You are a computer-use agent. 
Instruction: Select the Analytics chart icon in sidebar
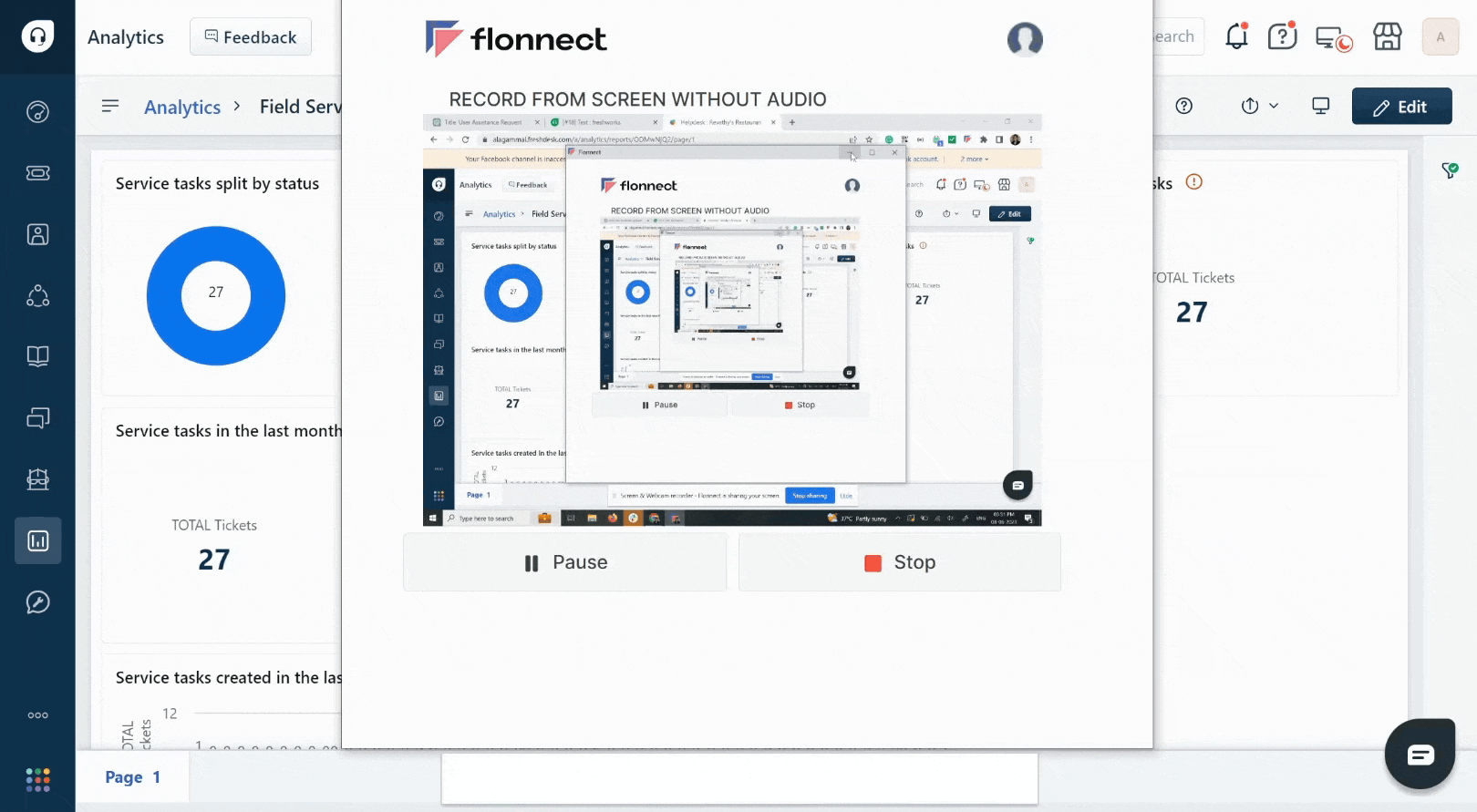point(37,540)
